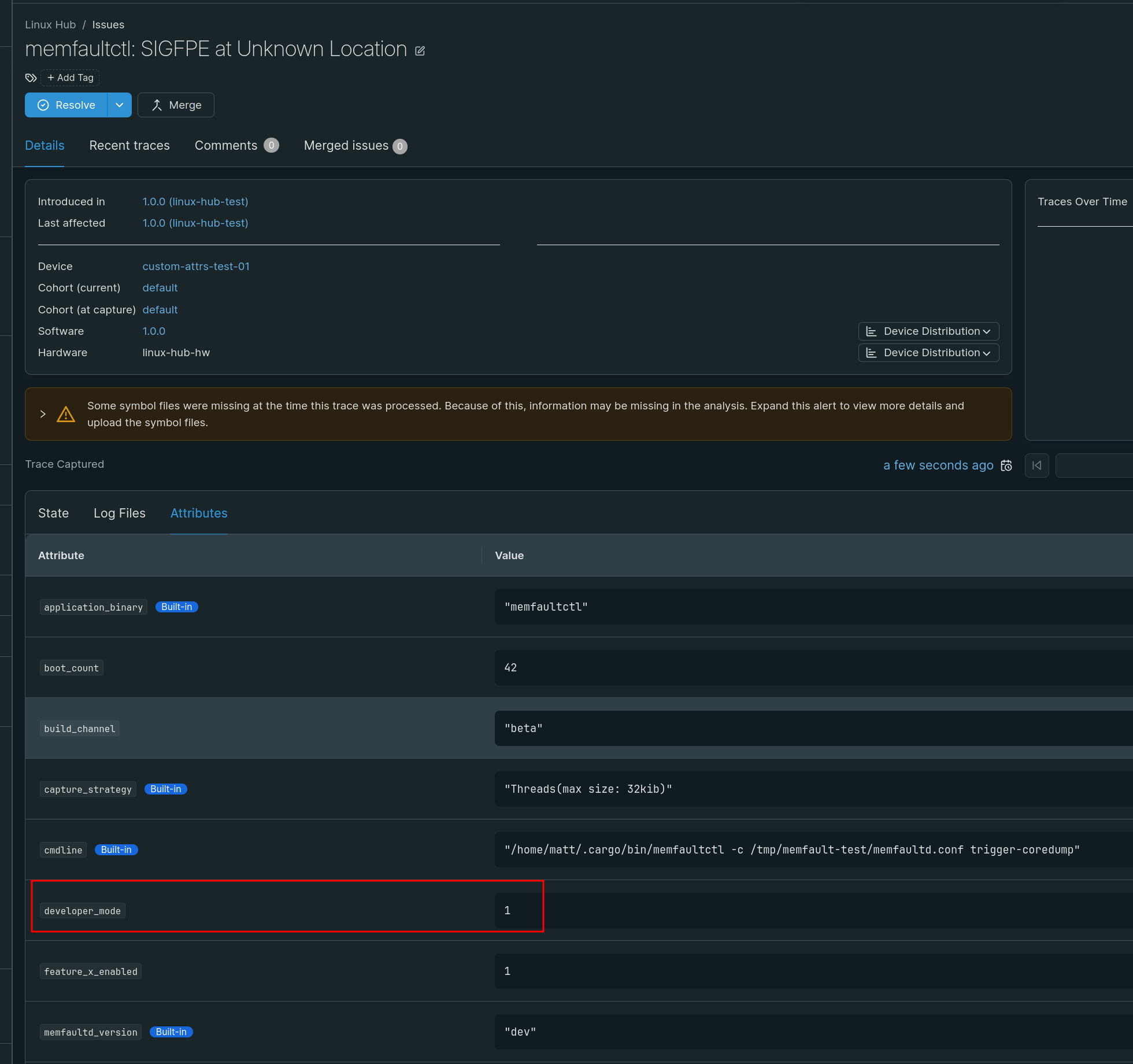The image size is (1133, 1064).
Task: Open Last affected 1.0.0 (linux-hub-test) link
Action: coord(195,223)
